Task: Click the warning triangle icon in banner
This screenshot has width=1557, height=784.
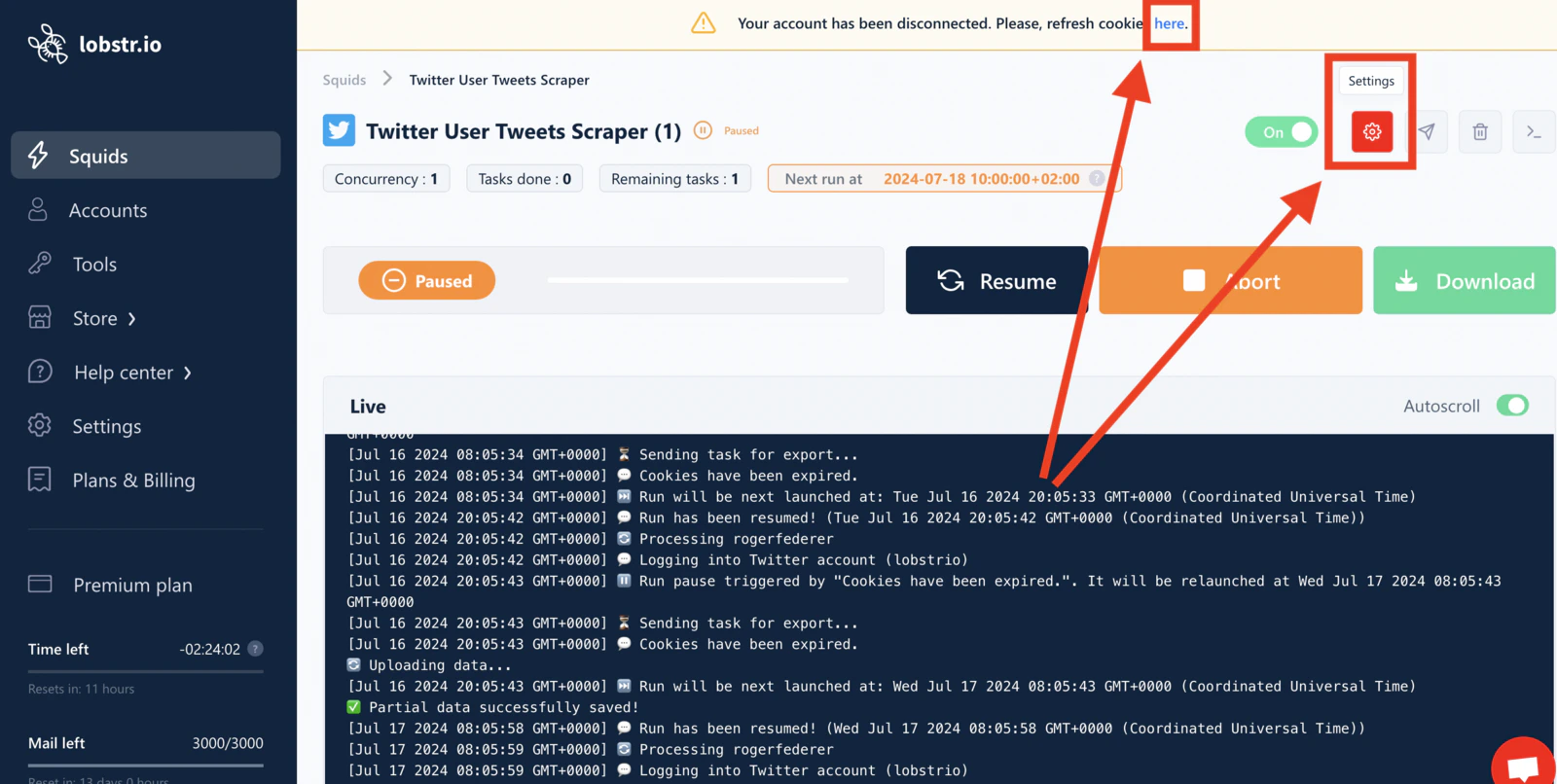Action: 704,23
